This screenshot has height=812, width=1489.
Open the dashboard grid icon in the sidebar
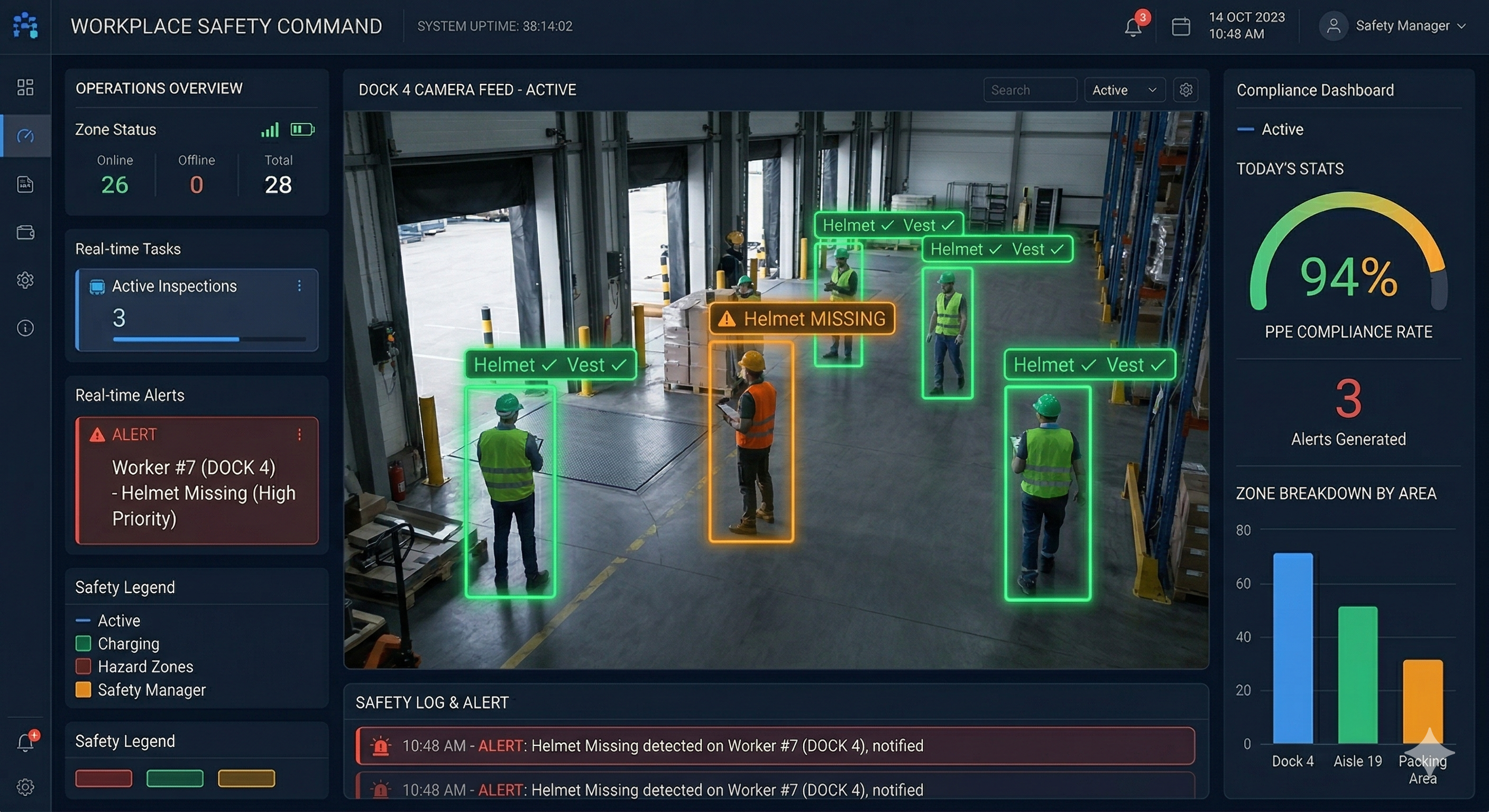25,87
